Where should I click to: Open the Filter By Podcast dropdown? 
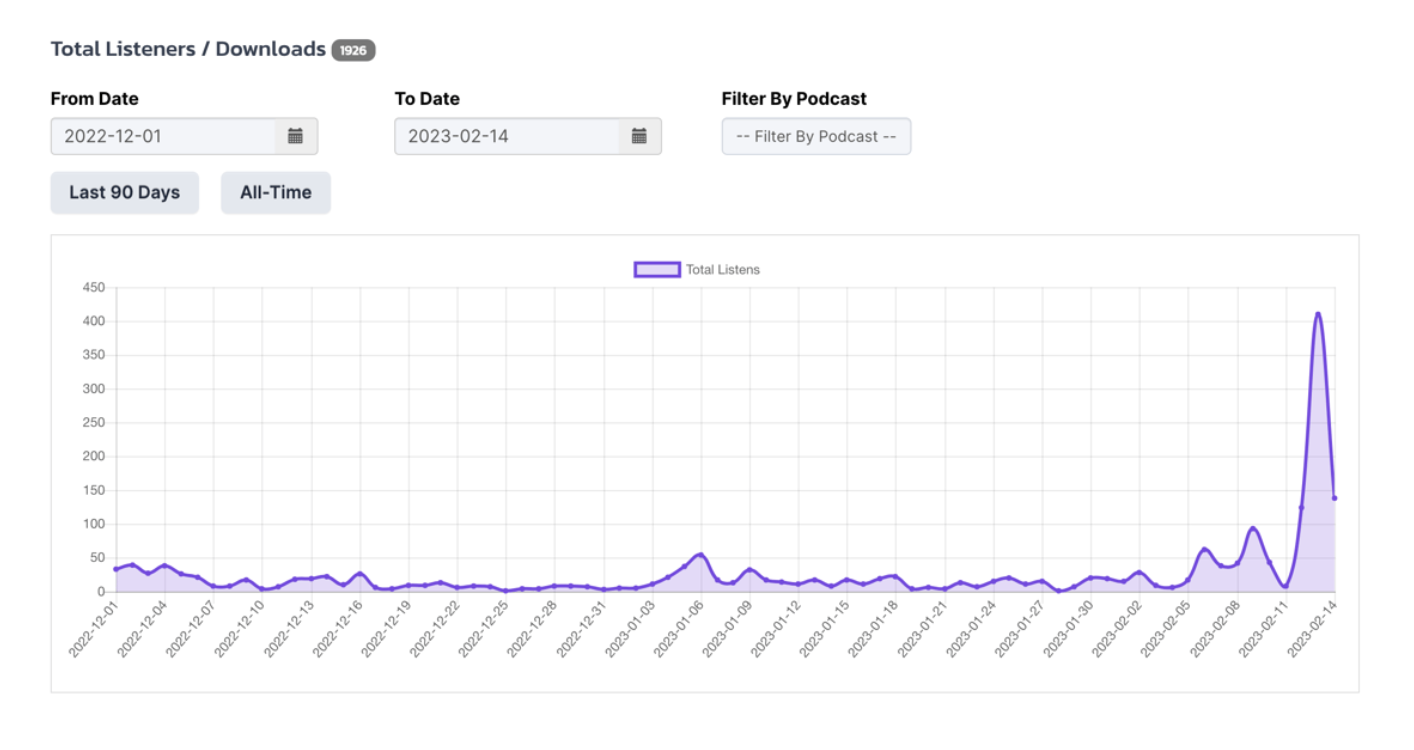click(815, 136)
